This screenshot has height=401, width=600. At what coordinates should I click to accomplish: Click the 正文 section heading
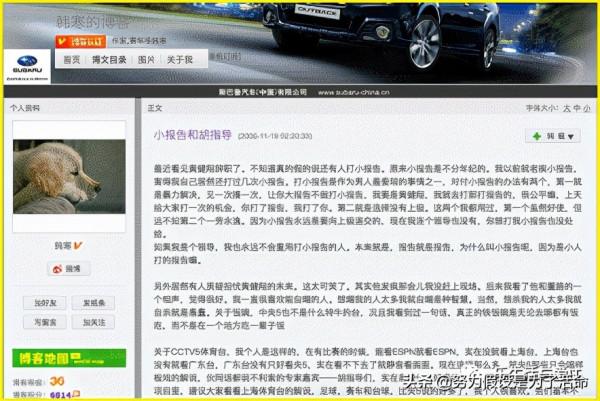(x=155, y=108)
